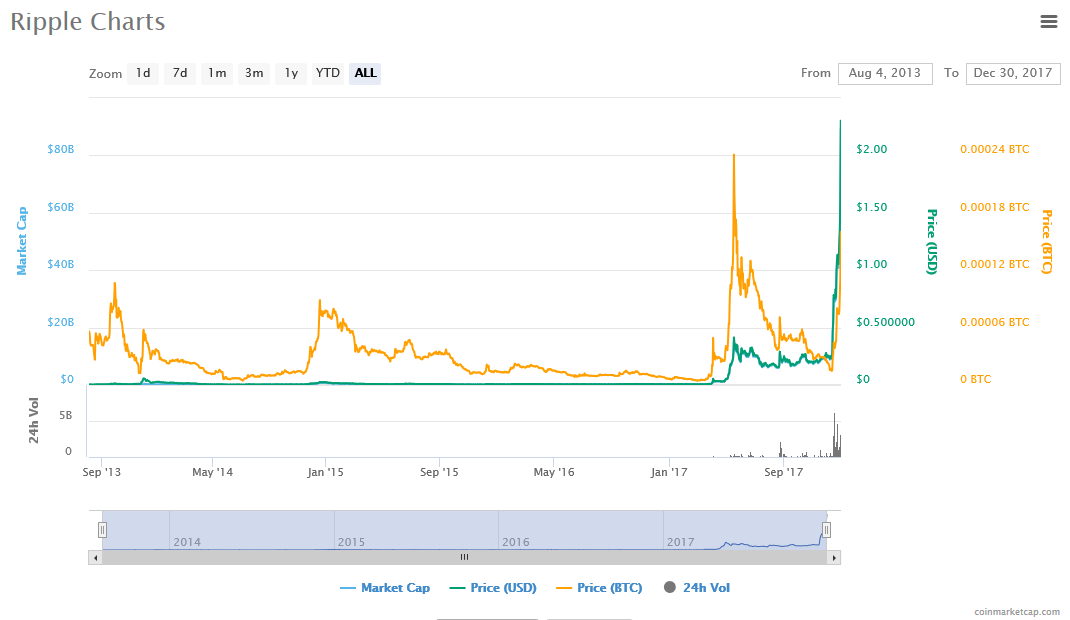Click the 0 BTC axis label
1070x620 pixels.
point(976,380)
